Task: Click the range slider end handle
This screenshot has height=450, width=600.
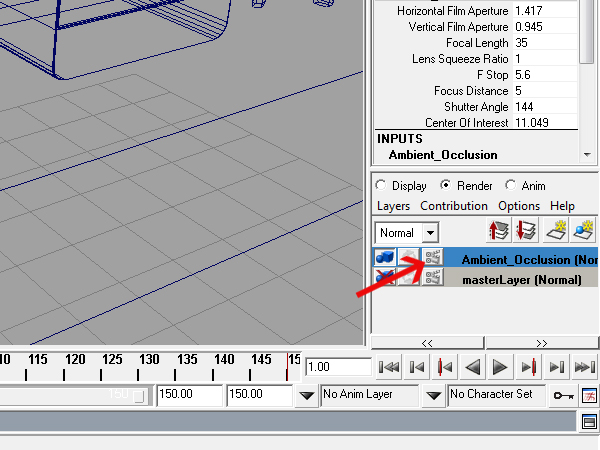Action: click(139, 396)
